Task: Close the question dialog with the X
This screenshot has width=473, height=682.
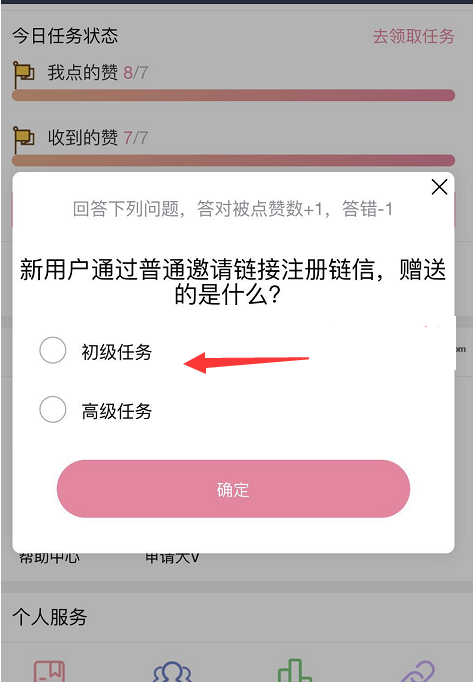Action: click(439, 187)
